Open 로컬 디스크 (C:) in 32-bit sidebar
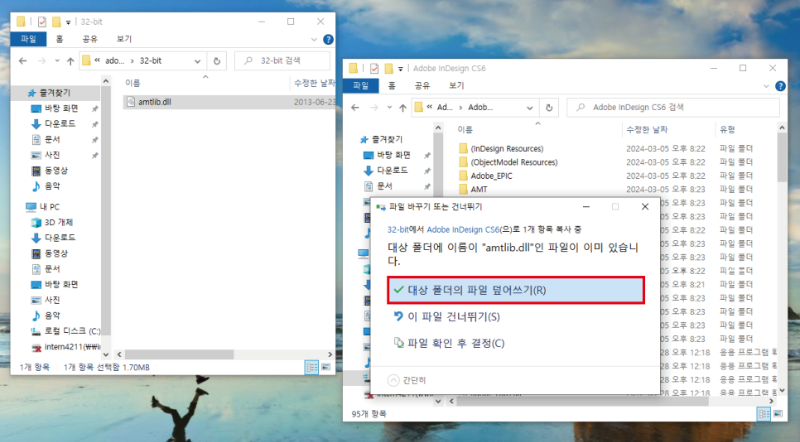The height and width of the screenshot is (442, 800). (65, 331)
